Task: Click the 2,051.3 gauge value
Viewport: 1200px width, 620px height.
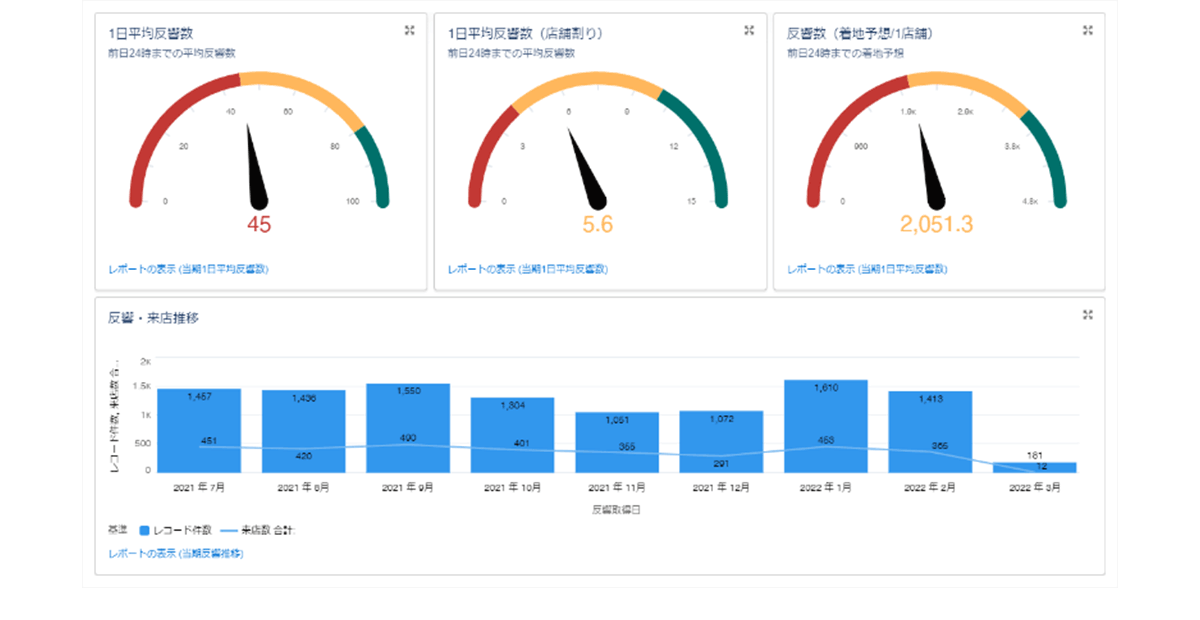Action: (x=937, y=225)
